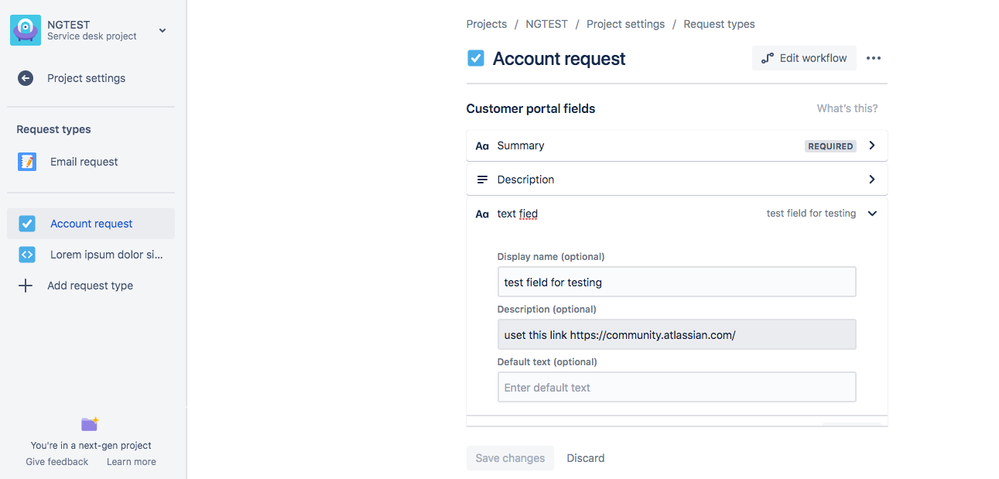Image resolution: width=999 pixels, height=479 pixels.
Task: Select Email request in the sidebar
Action: coord(84,162)
